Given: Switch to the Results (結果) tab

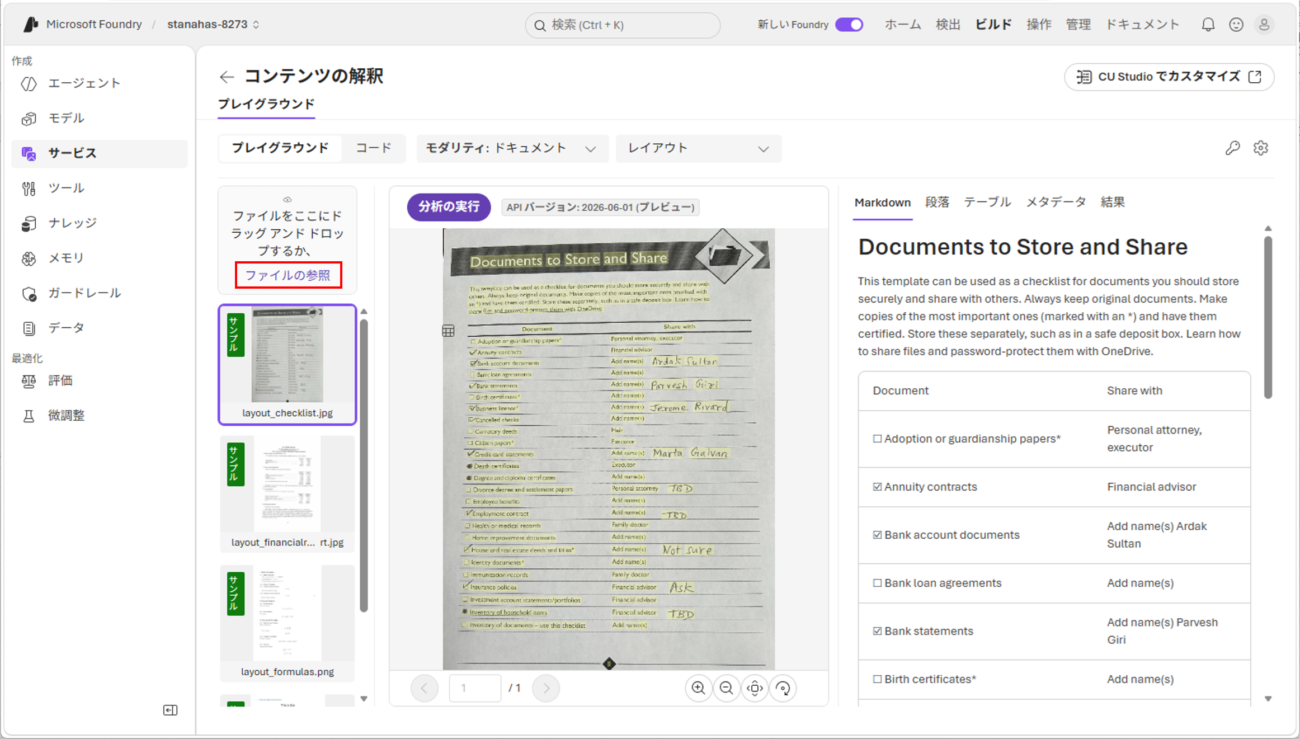Looking at the screenshot, I should tap(1113, 202).
